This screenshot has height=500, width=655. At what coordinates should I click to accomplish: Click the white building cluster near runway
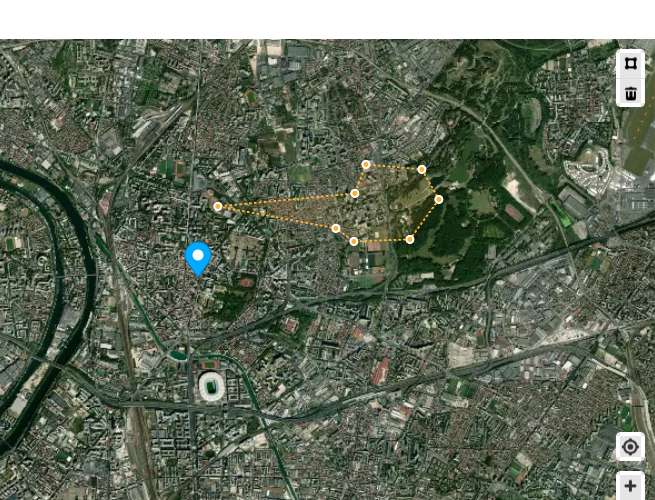[x=589, y=169]
